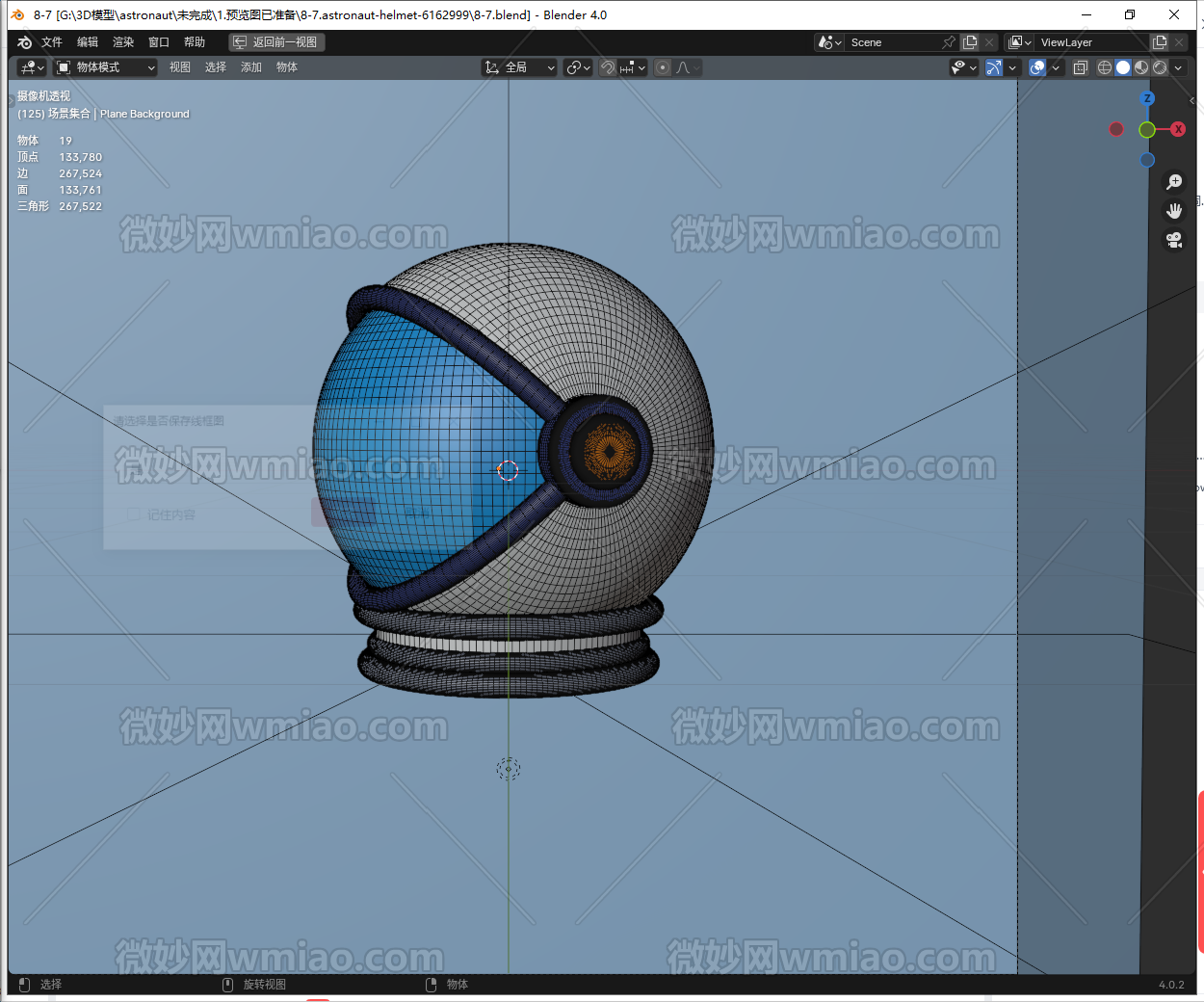The width and height of the screenshot is (1204, 1002).
Task: Open the 物体模式 mode dropdown
Action: (x=105, y=67)
